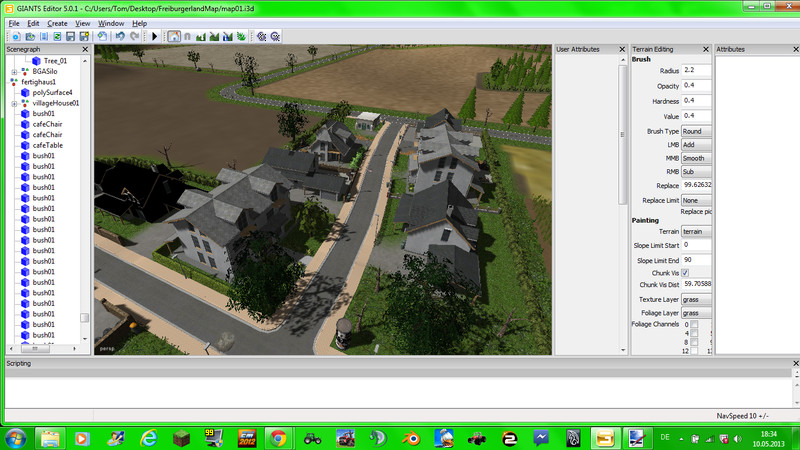Open the MMB action dropdown

coord(696,158)
